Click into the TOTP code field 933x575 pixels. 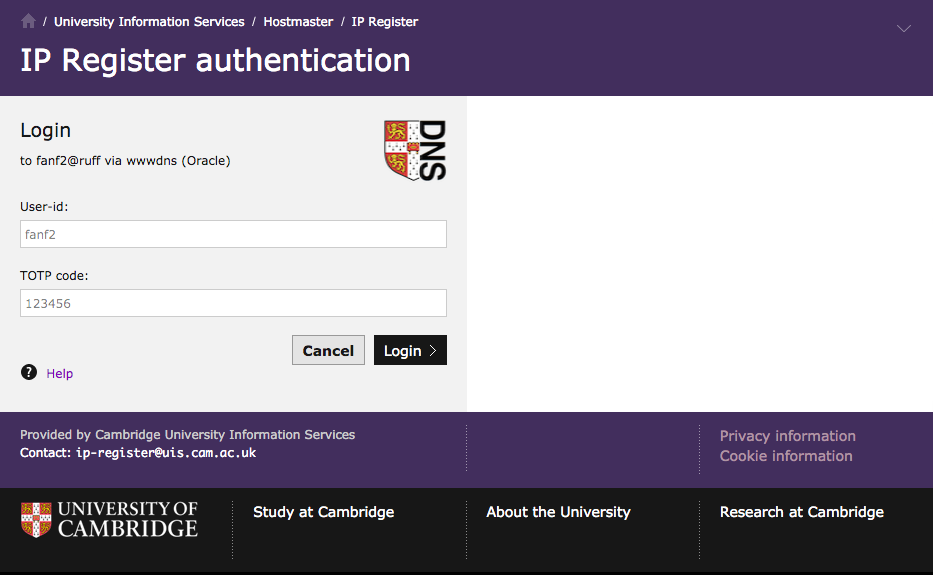[x=233, y=303]
